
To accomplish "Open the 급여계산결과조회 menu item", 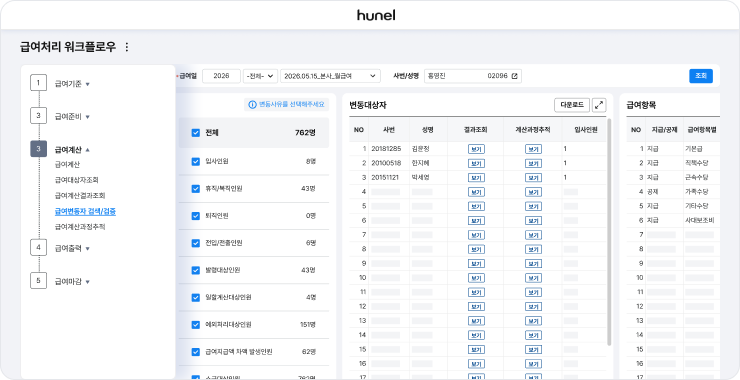I will click(80, 195).
